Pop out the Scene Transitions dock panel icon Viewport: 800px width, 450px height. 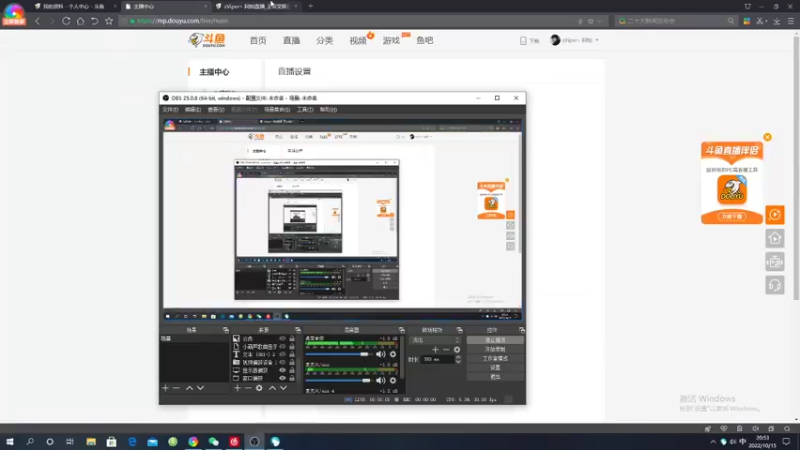tap(460, 330)
